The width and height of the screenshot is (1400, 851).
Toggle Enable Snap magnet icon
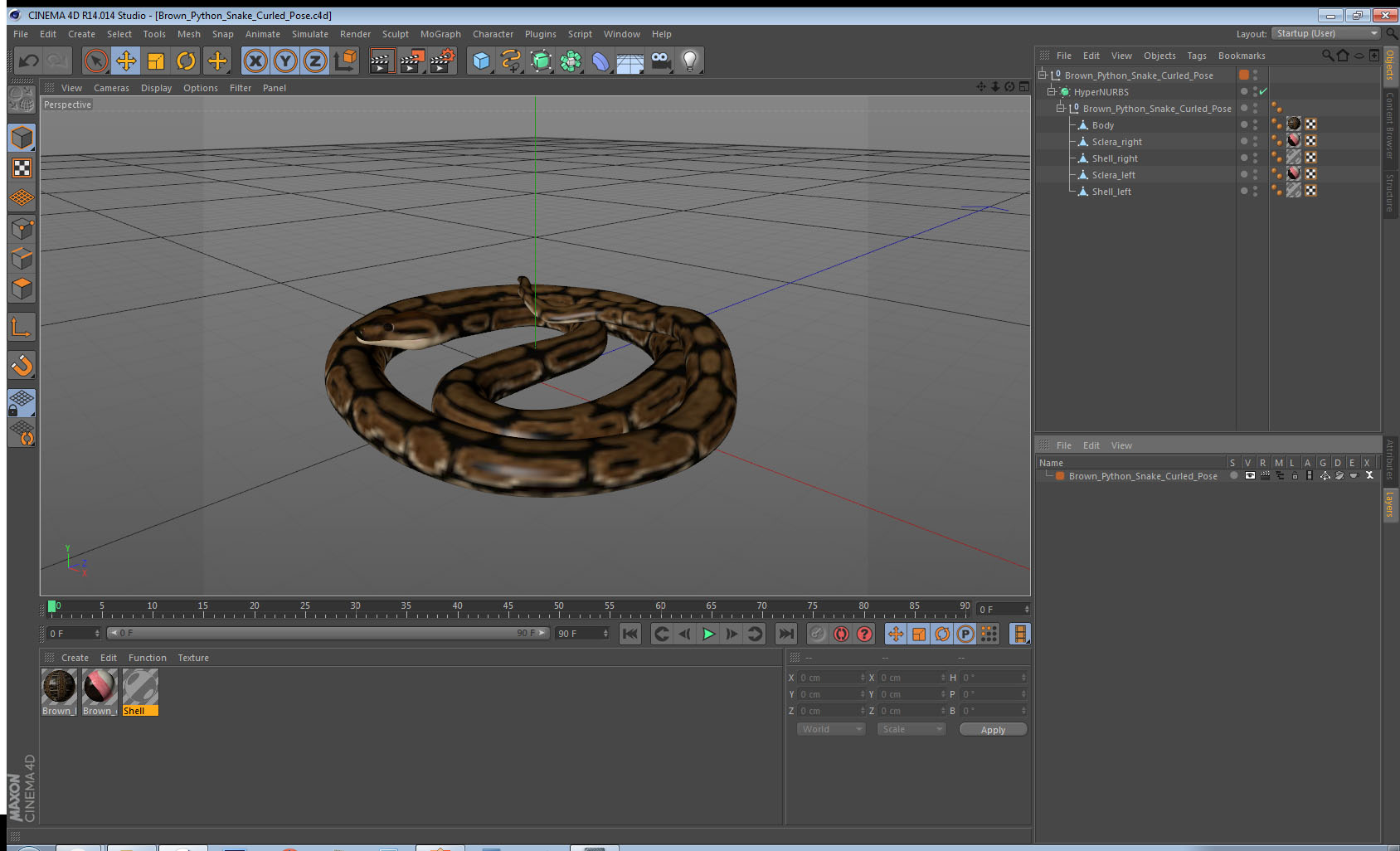[22, 365]
